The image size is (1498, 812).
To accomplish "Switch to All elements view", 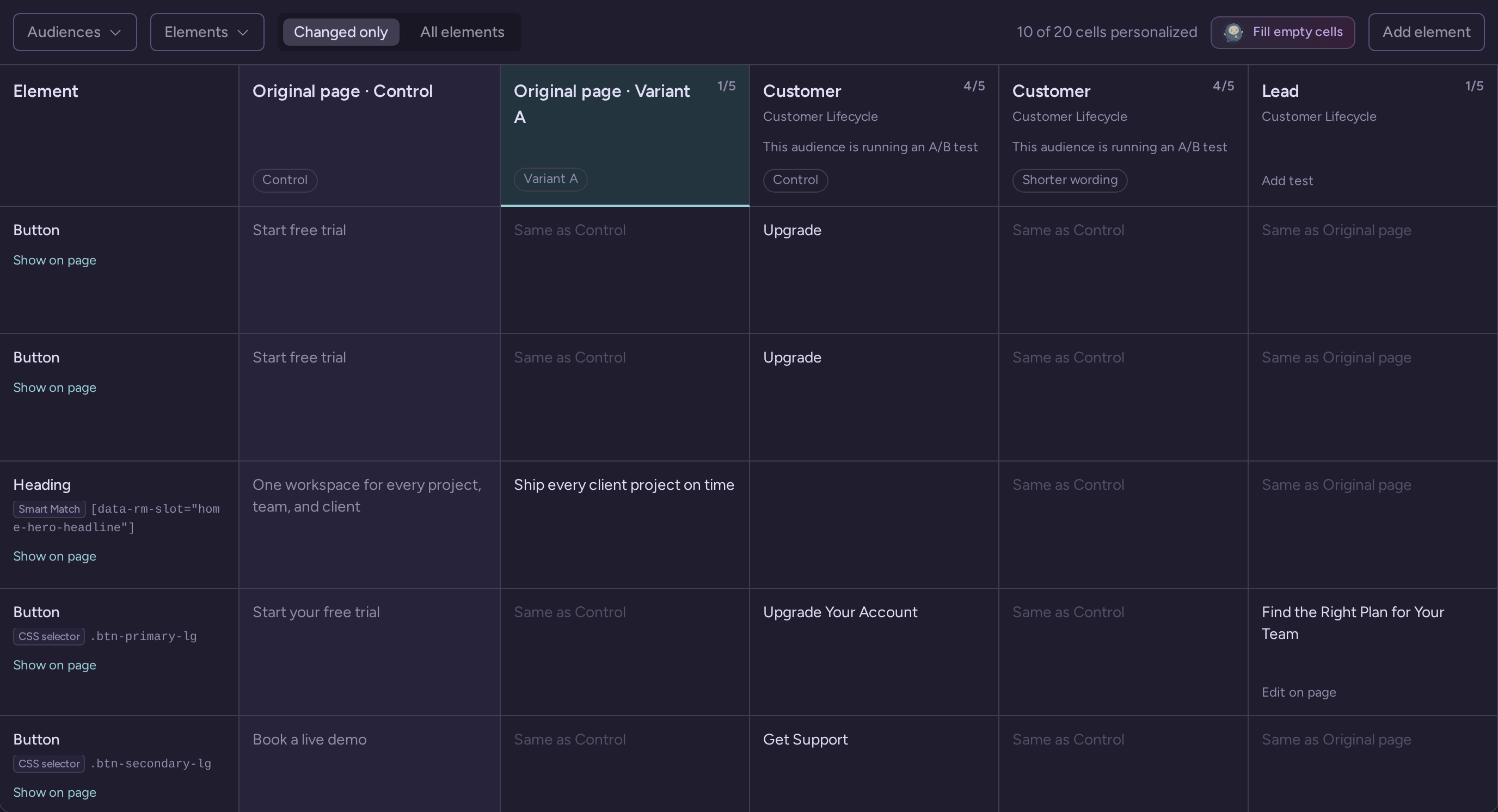I will click(x=462, y=32).
